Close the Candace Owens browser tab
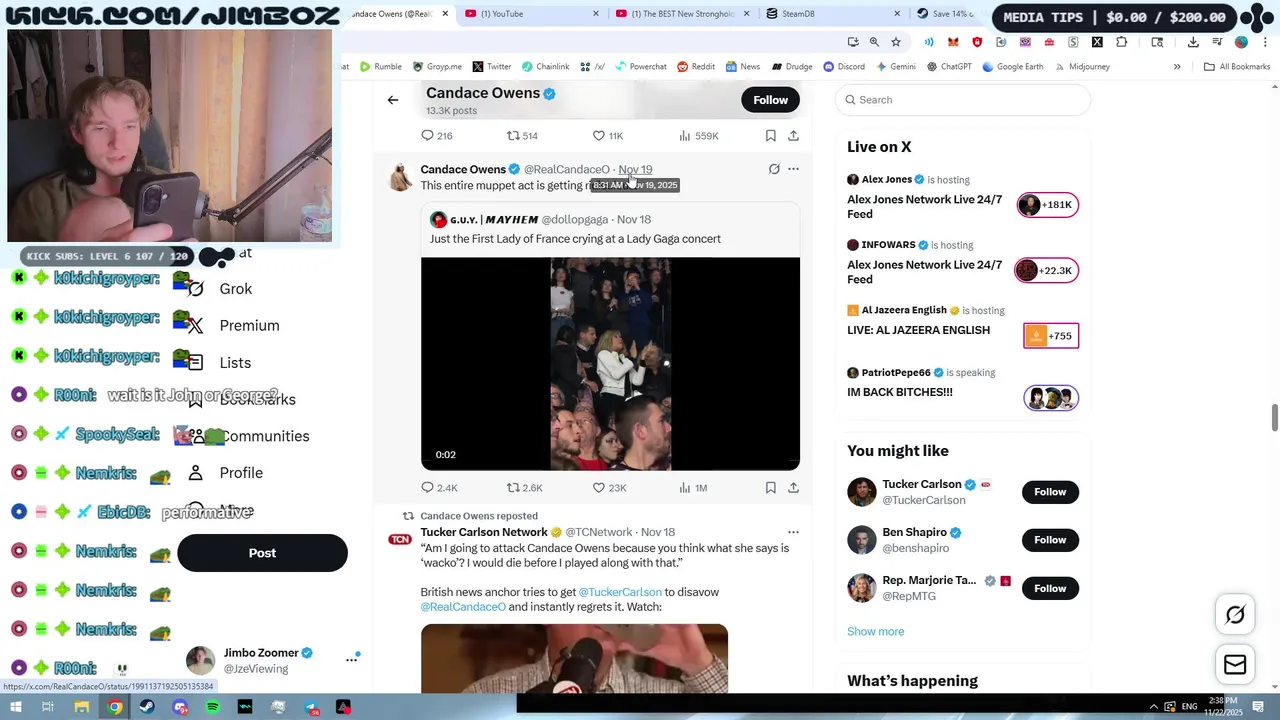The width and height of the screenshot is (1280, 720). 444,14
